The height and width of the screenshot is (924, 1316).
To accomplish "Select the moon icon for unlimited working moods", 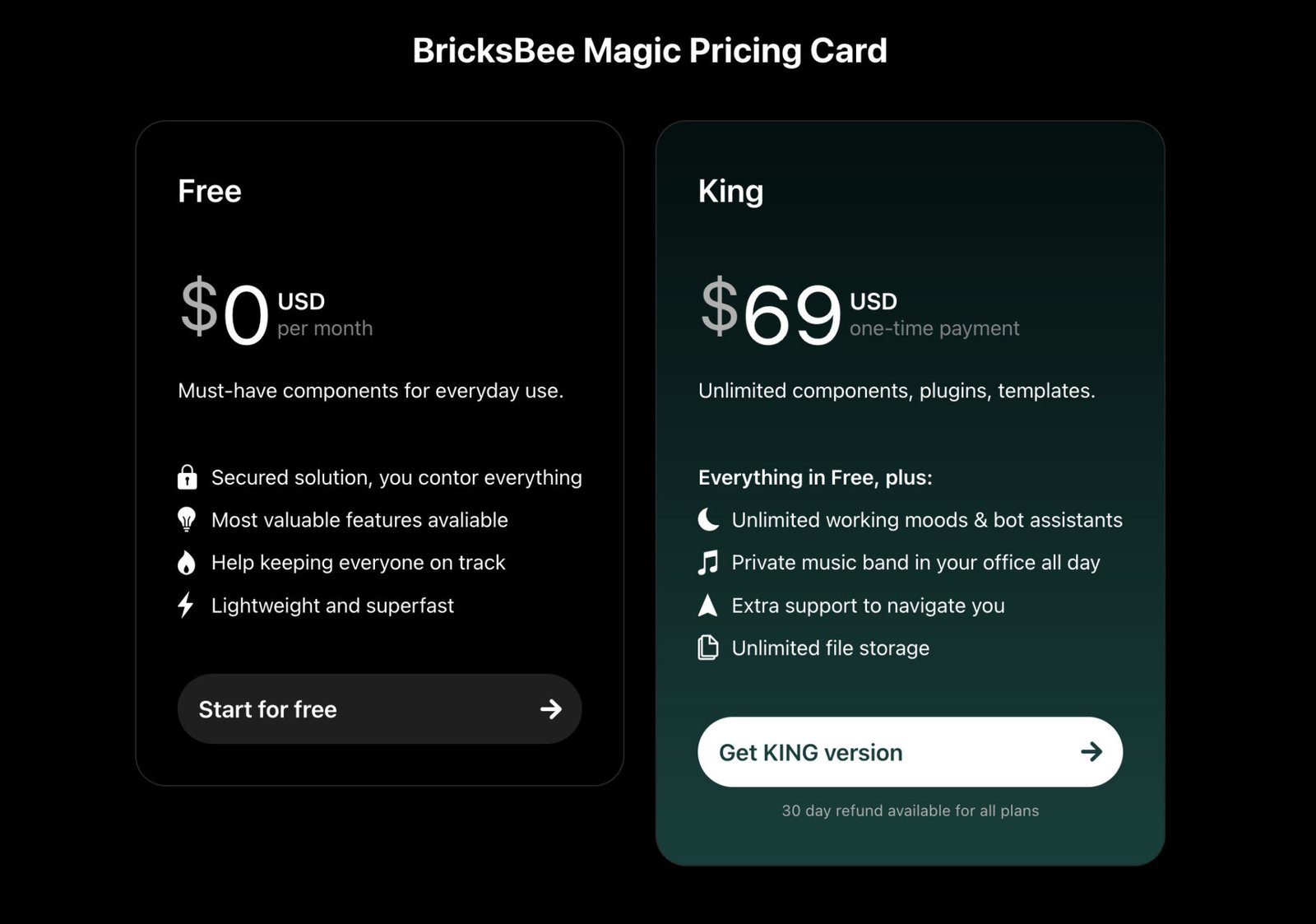I will click(x=707, y=519).
